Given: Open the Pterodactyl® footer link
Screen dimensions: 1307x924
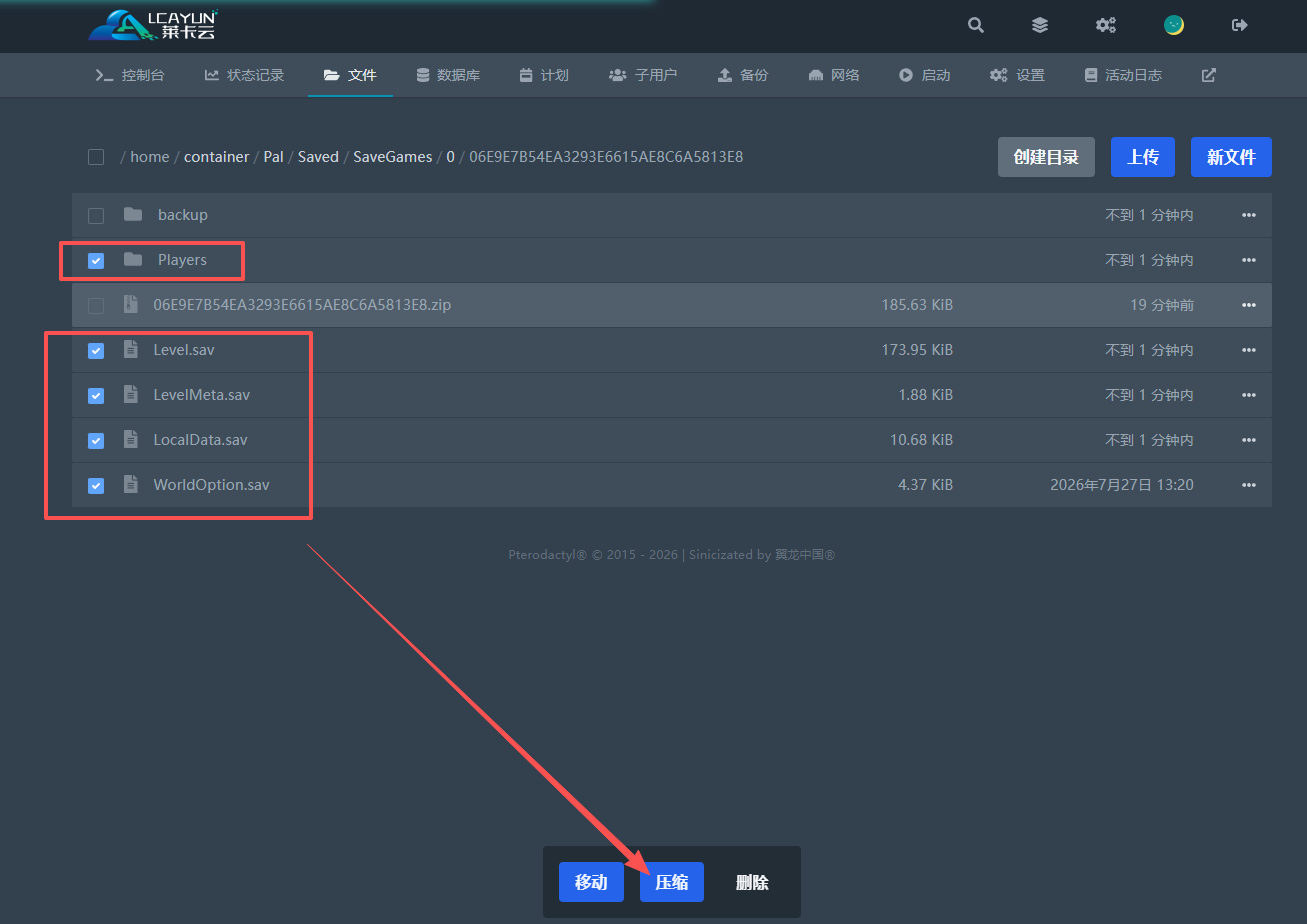Looking at the screenshot, I should click(x=548, y=555).
